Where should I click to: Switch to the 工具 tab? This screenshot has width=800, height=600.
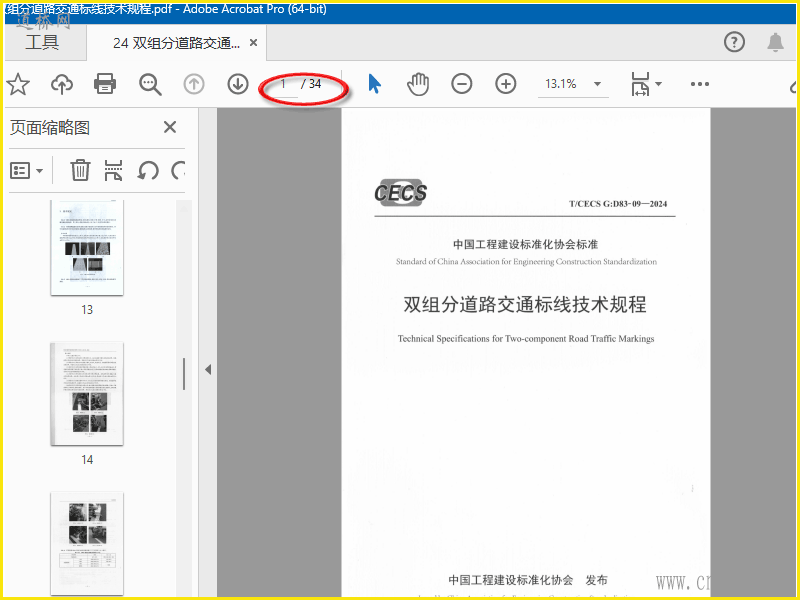pyautogui.click(x=42, y=42)
